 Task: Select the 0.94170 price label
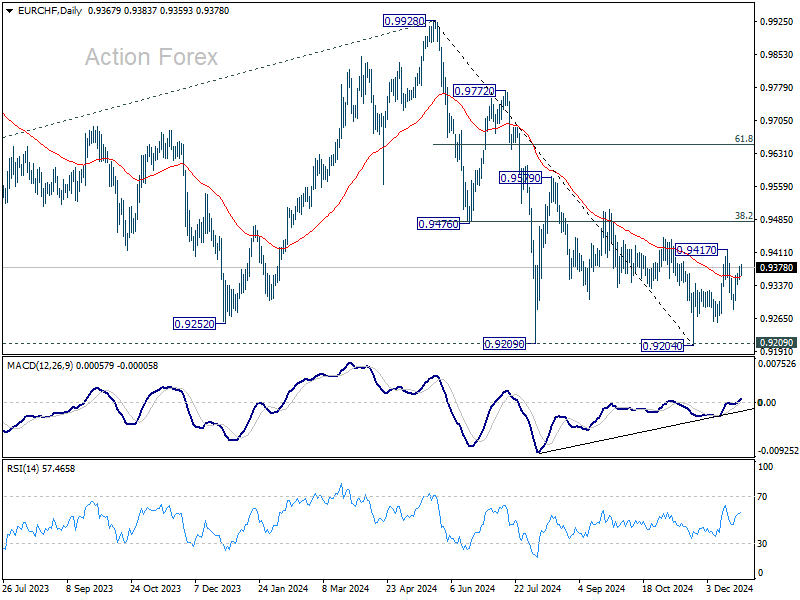pos(696,250)
